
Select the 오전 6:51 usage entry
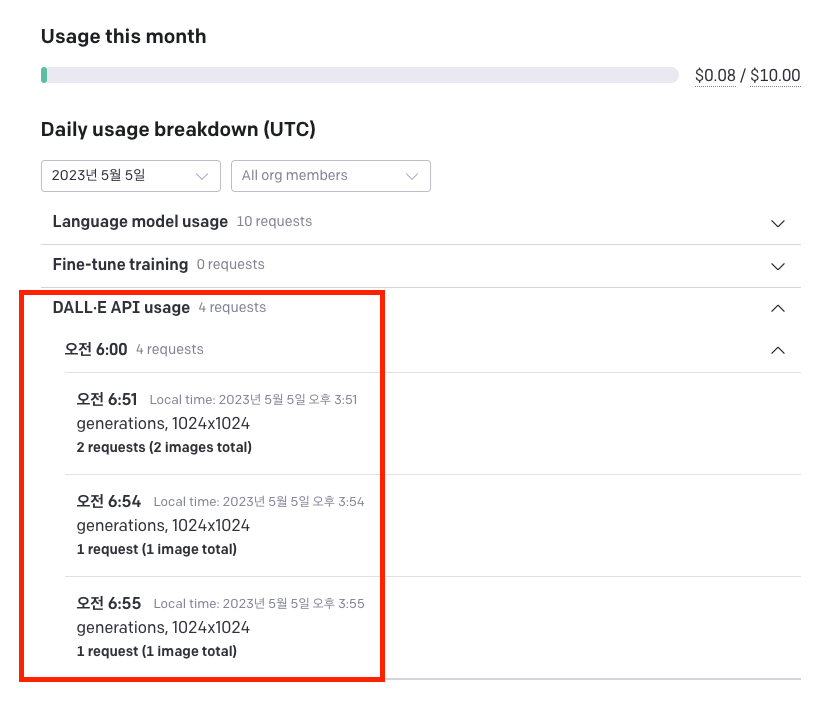click(432, 423)
